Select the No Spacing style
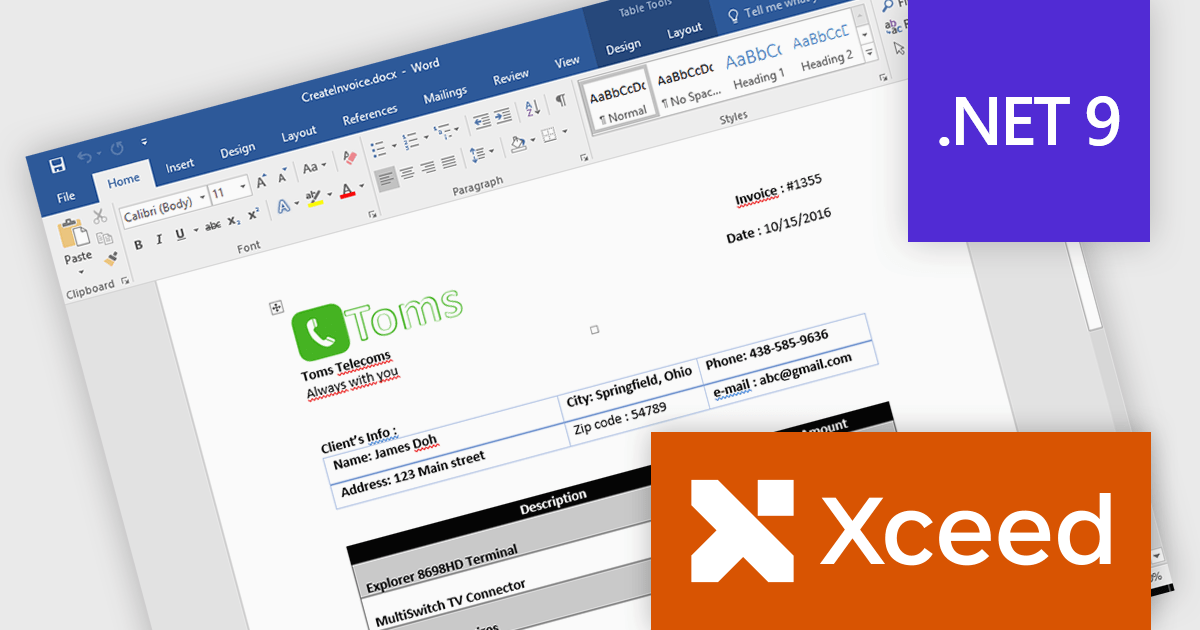1200x630 pixels. click(x=687, y=83)
